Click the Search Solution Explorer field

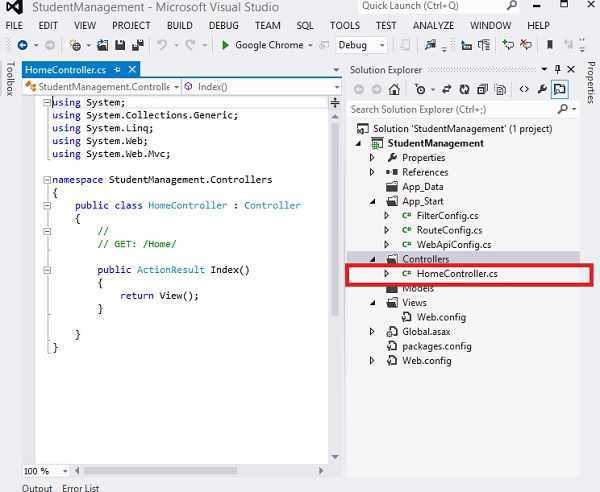pyautogui.click(x=460, y=109)
